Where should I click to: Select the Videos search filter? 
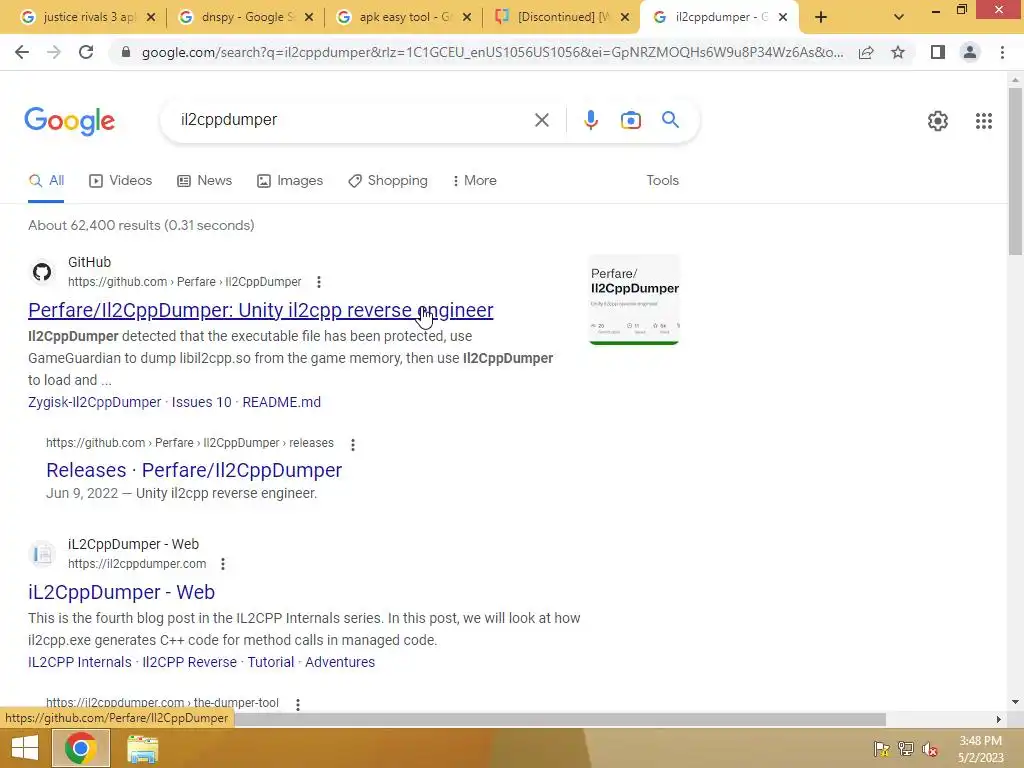pos(121,180)
